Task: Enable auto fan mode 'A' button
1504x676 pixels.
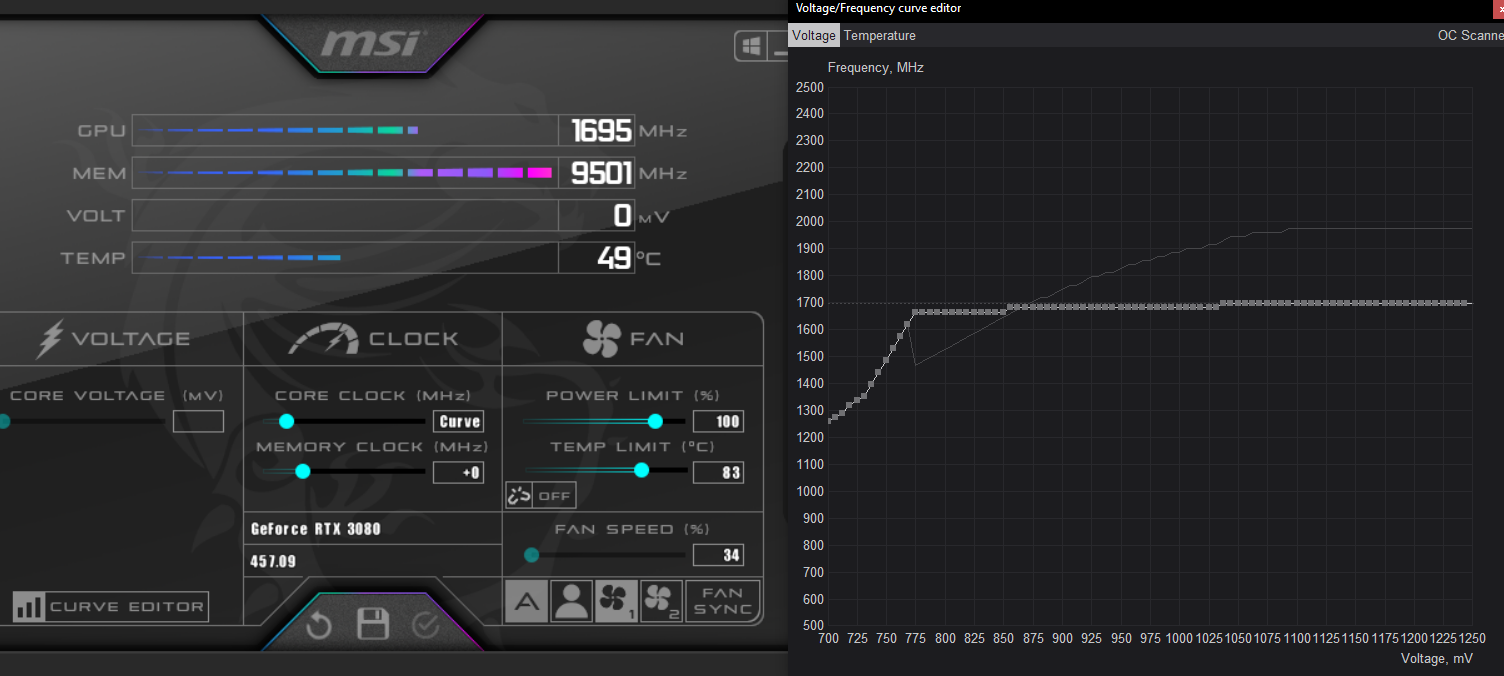Action: 526,601
